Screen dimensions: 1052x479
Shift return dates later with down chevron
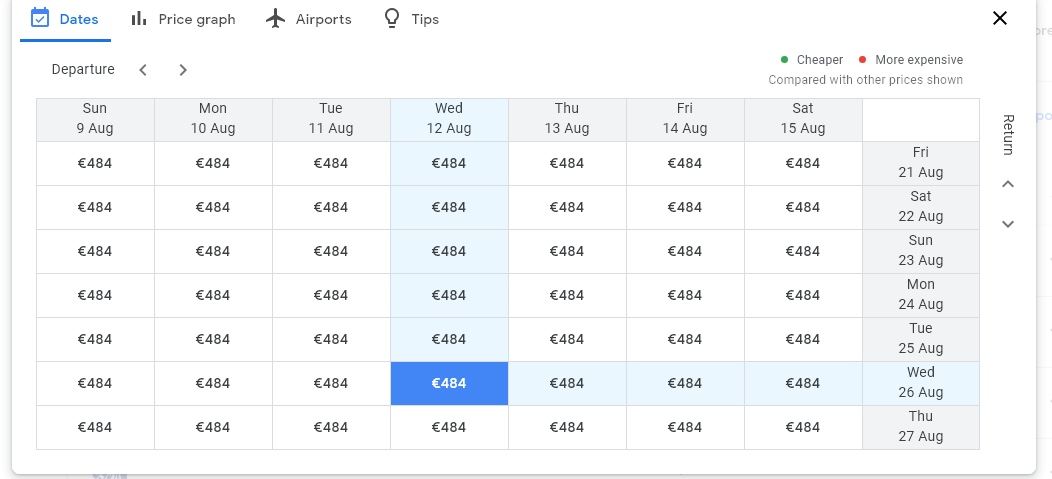point(1008,224)
